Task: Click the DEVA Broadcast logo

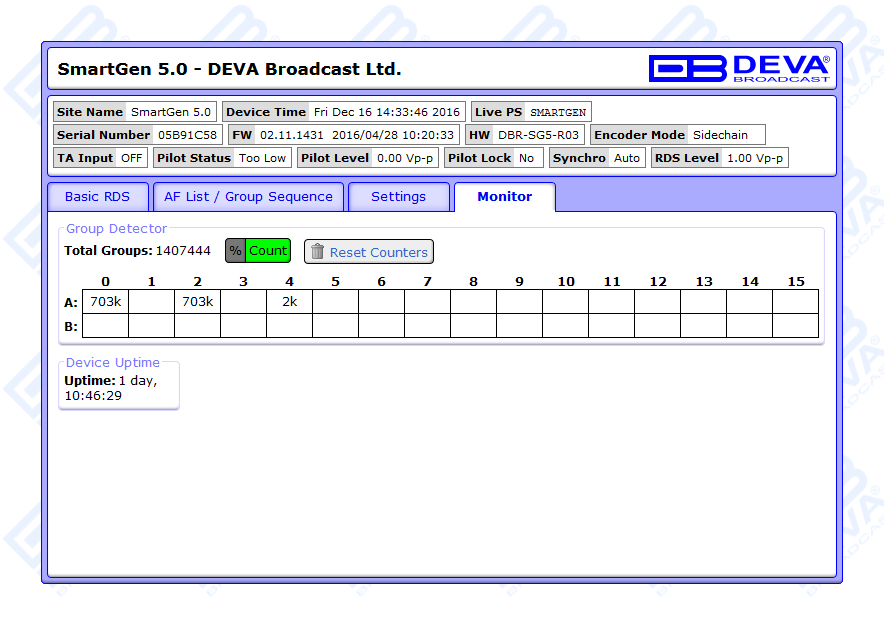Action: point(738,68)
